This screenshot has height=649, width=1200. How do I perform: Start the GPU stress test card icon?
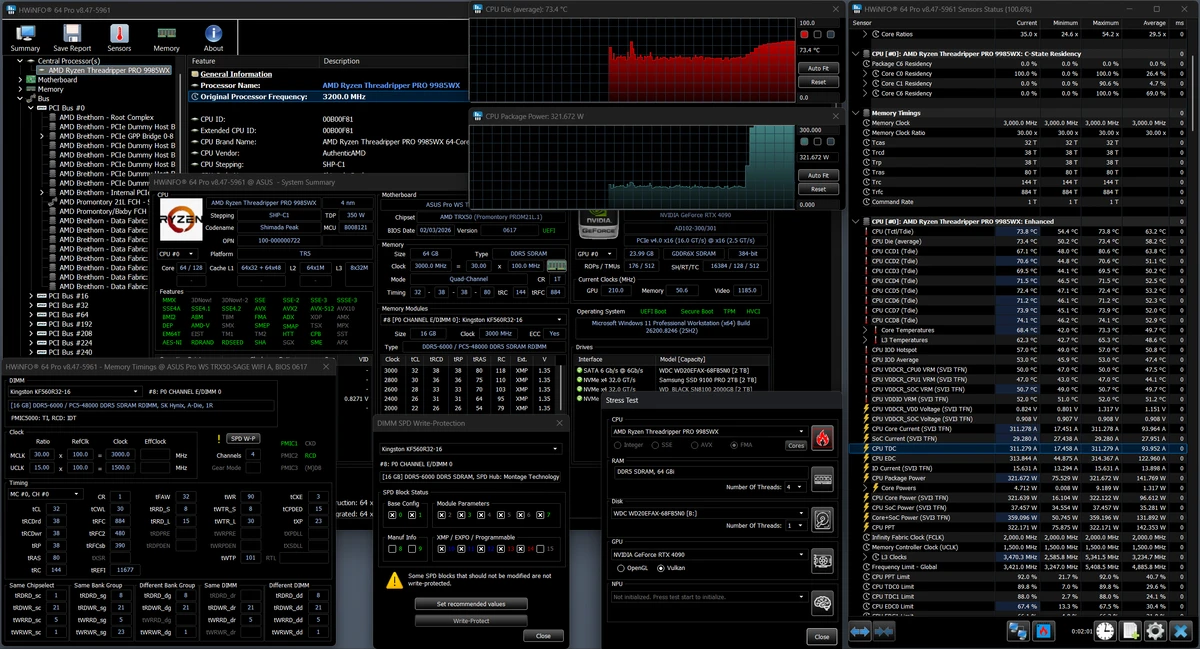click(x=822, y=559)
